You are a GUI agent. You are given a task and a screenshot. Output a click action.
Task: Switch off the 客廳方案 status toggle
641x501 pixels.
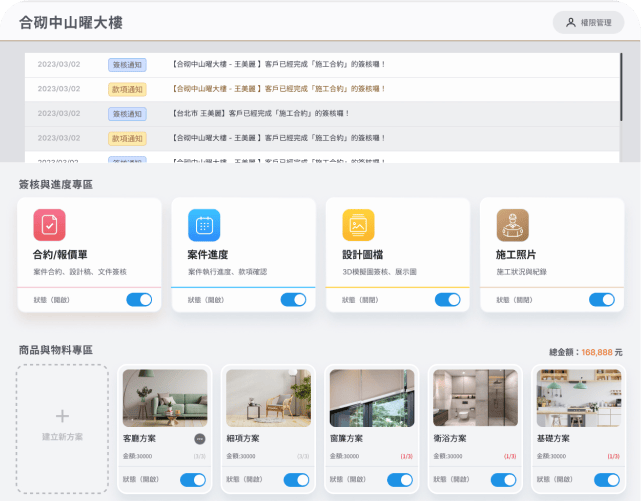192,480
